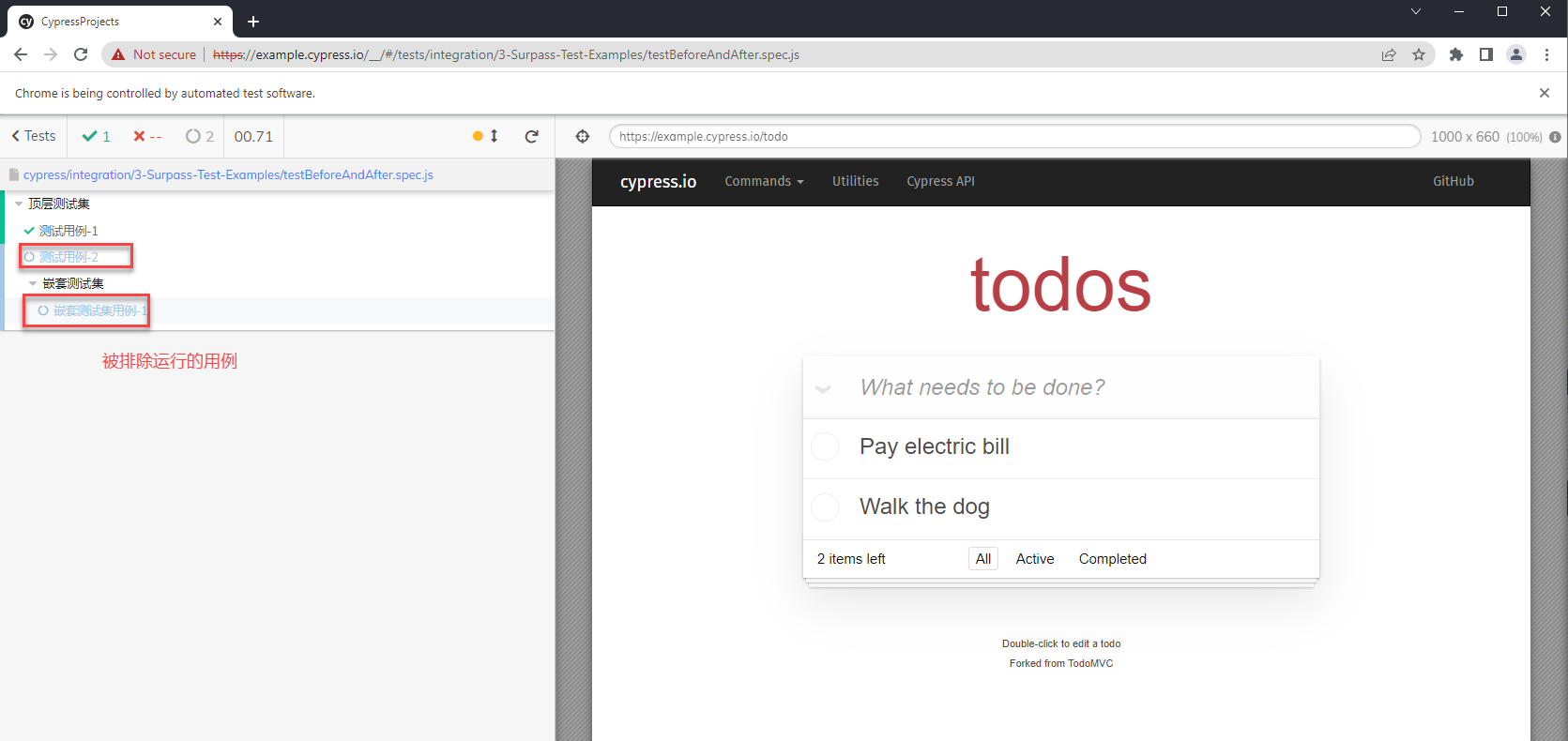
Task: Open the browser side panel icon
Action: pyautogui.click(x=1486, y=54)
